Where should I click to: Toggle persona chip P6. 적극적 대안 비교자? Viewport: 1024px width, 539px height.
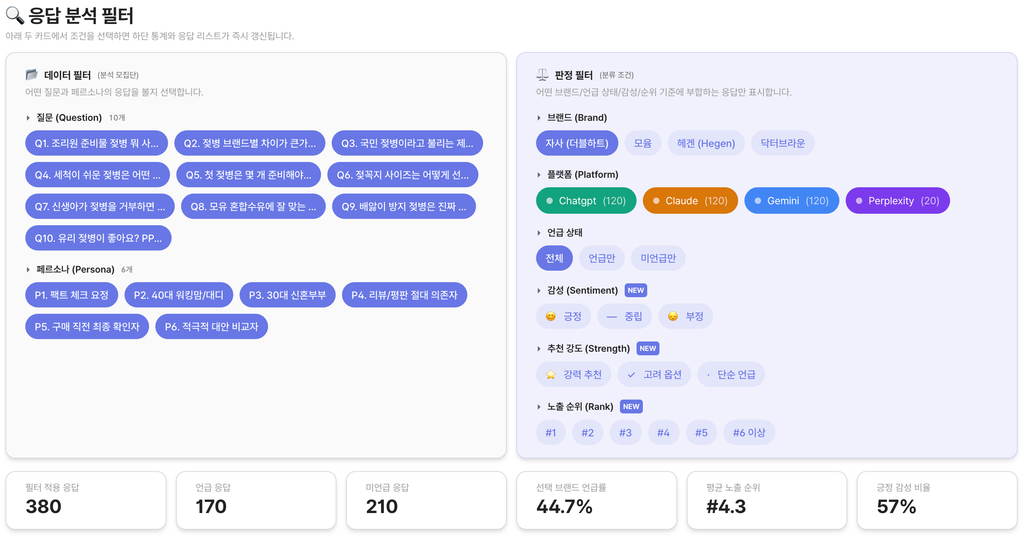(x=212, y=327)
